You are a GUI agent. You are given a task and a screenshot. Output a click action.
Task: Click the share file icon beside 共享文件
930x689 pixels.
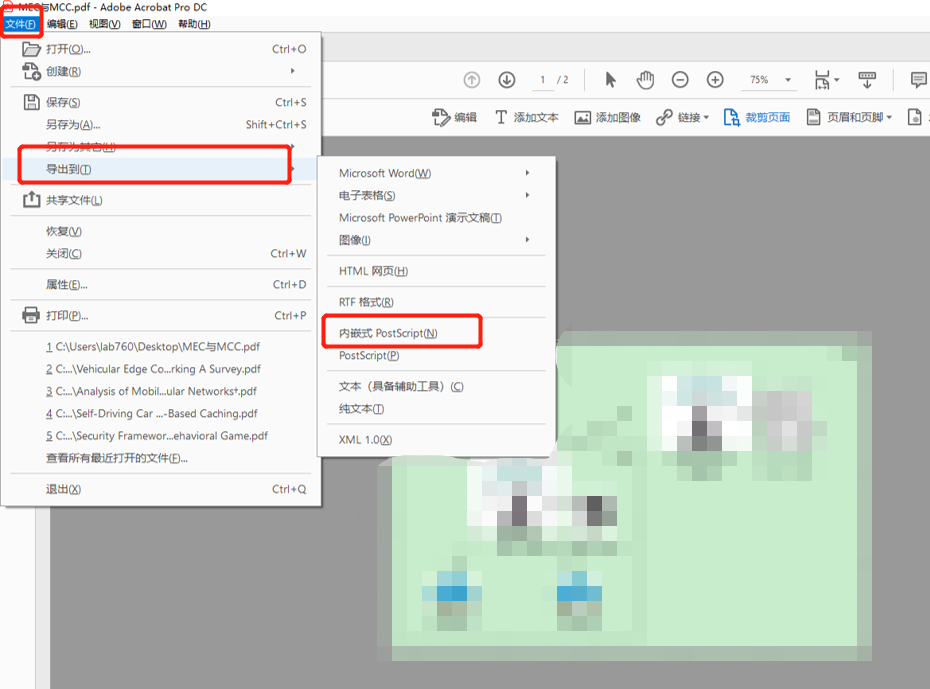tap(31, 200)
